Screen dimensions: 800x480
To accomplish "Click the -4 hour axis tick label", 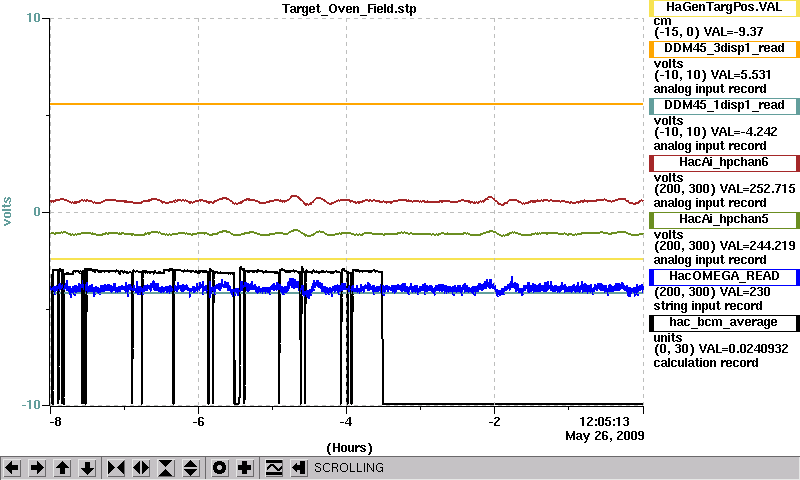I will point(346,422).
